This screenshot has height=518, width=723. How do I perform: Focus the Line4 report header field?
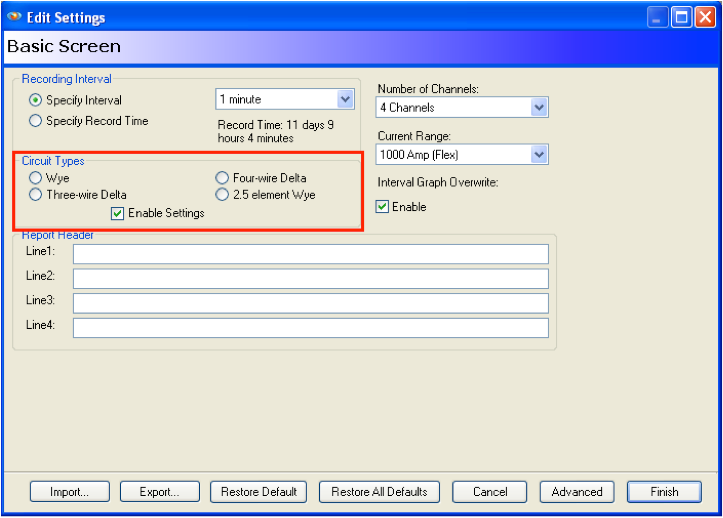[x=310, y=328]
